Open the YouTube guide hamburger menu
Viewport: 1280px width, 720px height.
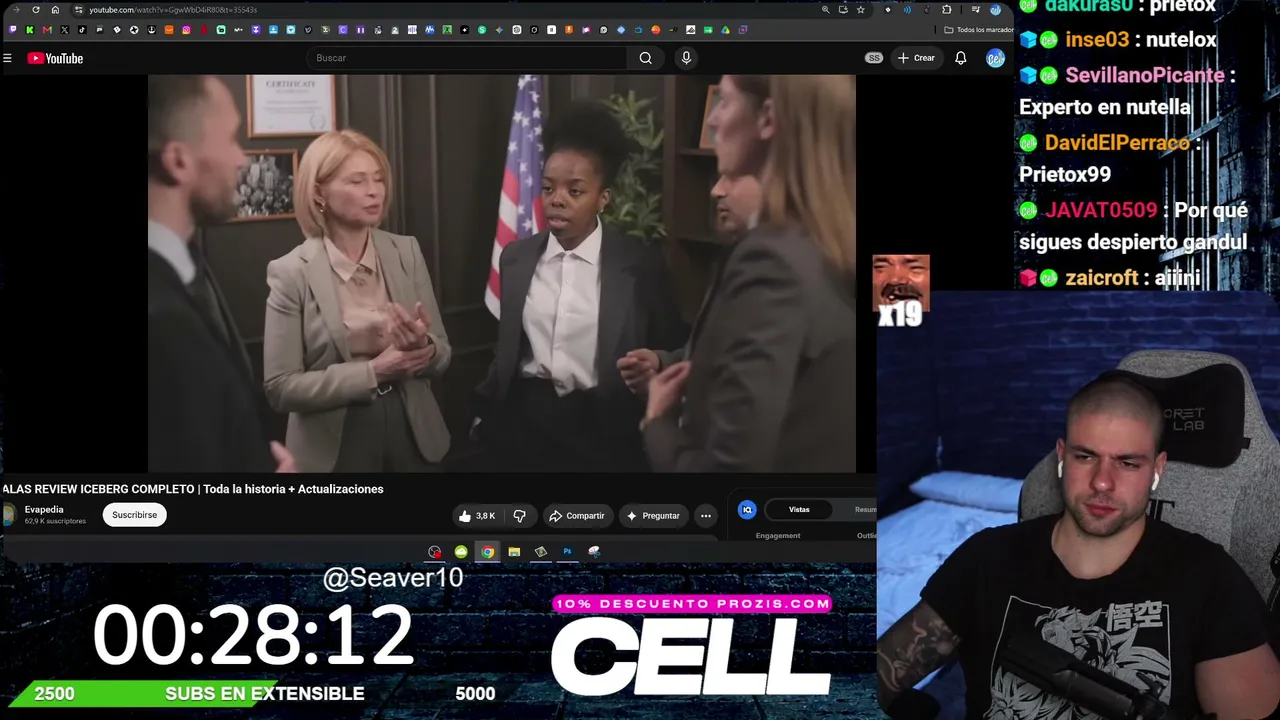point(7,58)
